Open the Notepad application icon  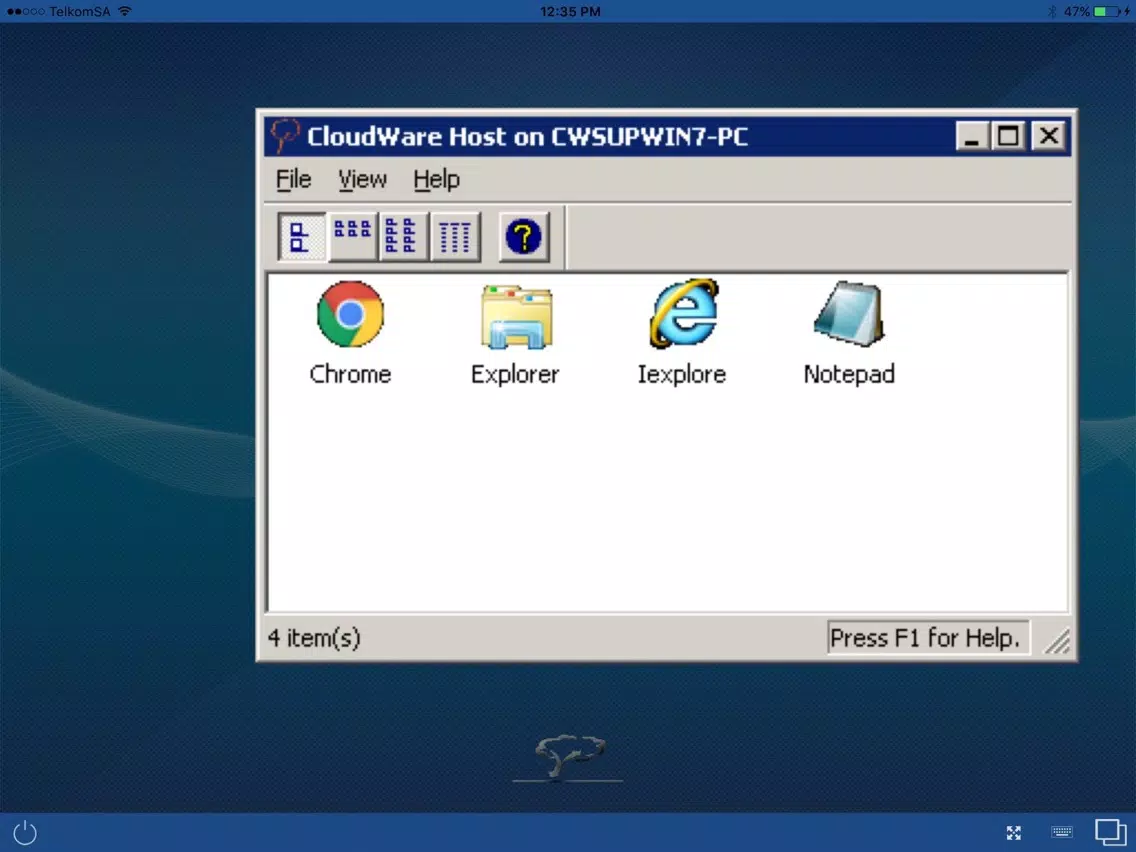[849, 314]
